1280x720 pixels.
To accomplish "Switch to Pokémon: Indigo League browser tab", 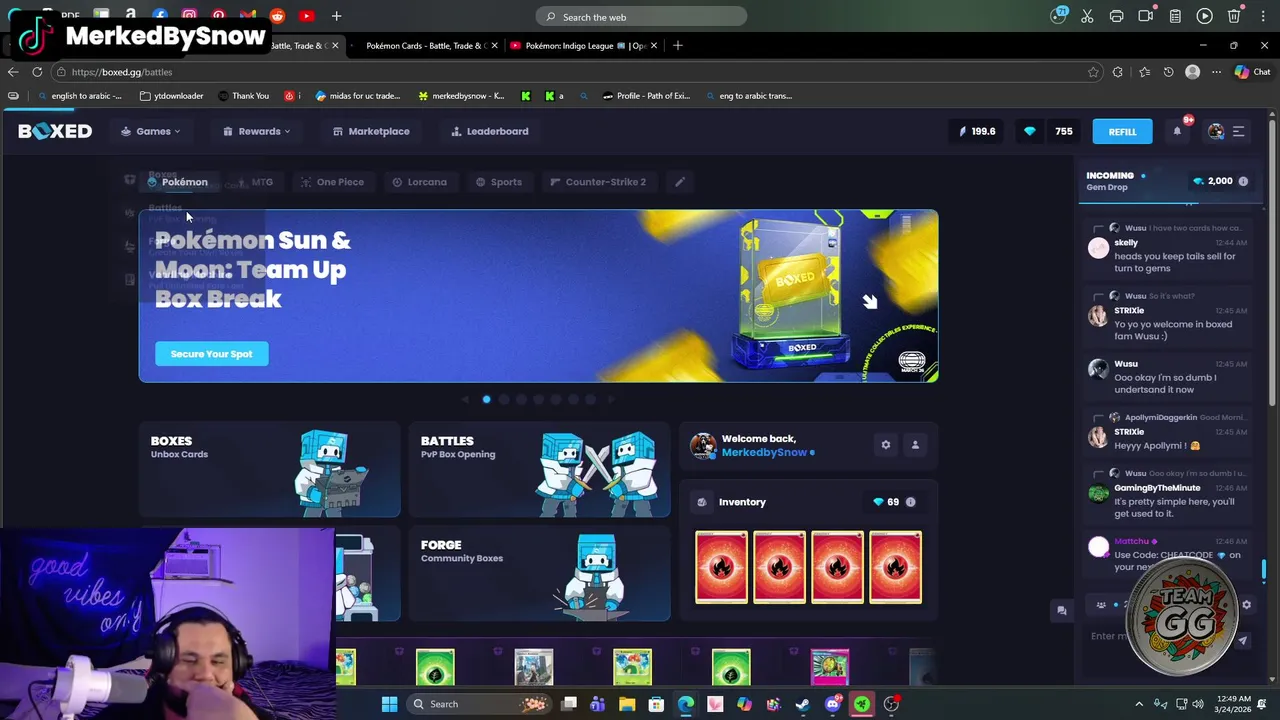I will tap(585, 46).
